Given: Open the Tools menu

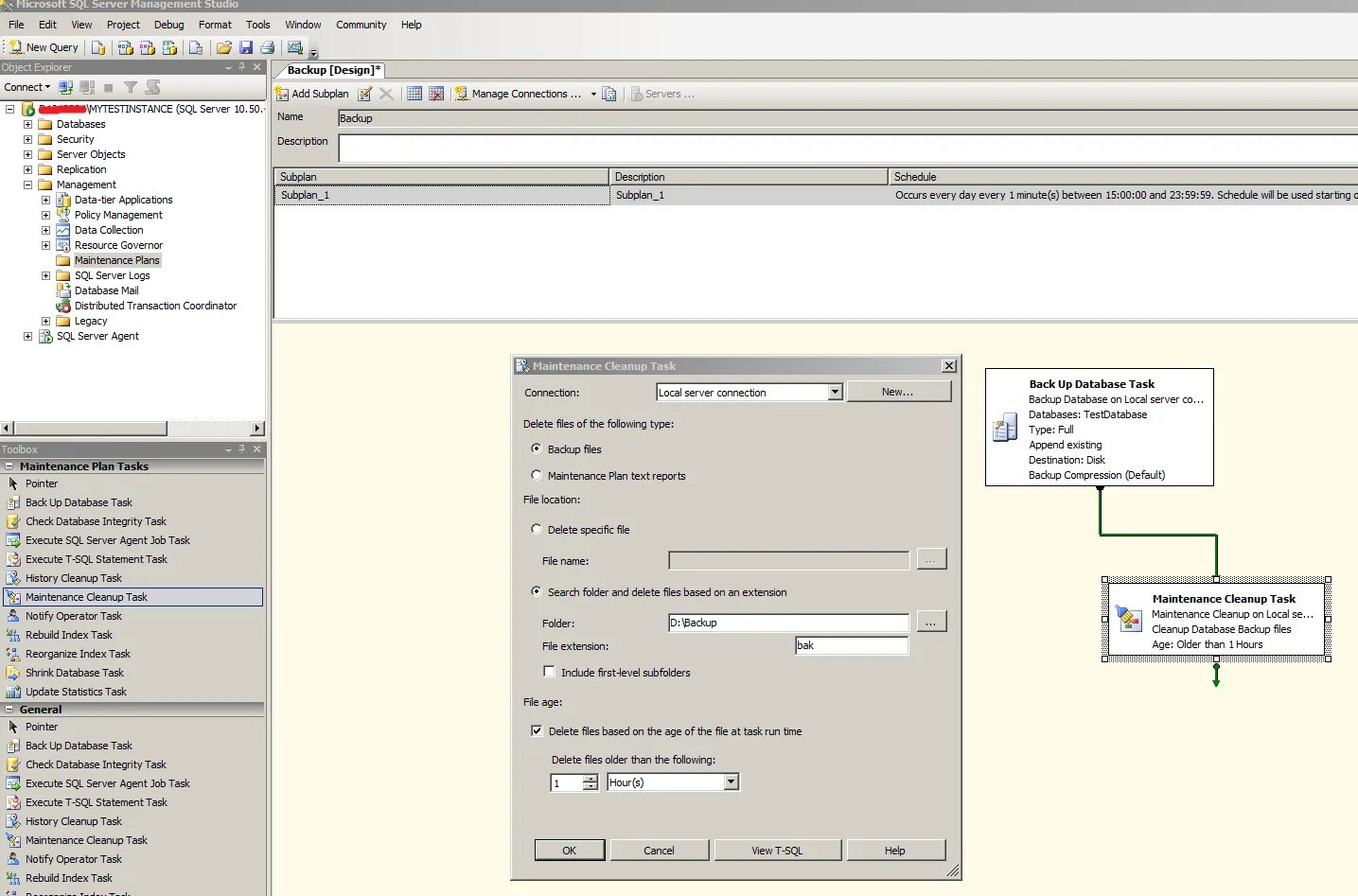Looking at the screenshot, I should pyautogui.click(x=258, y=25).
